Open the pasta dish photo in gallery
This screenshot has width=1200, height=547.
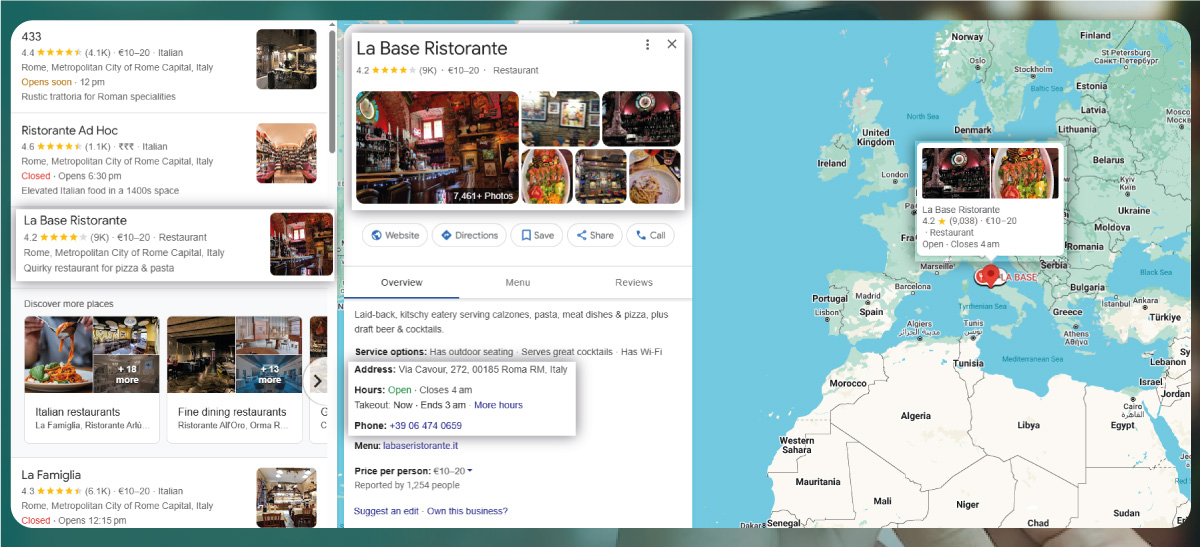pyautogui.click(x=655, y=177)
